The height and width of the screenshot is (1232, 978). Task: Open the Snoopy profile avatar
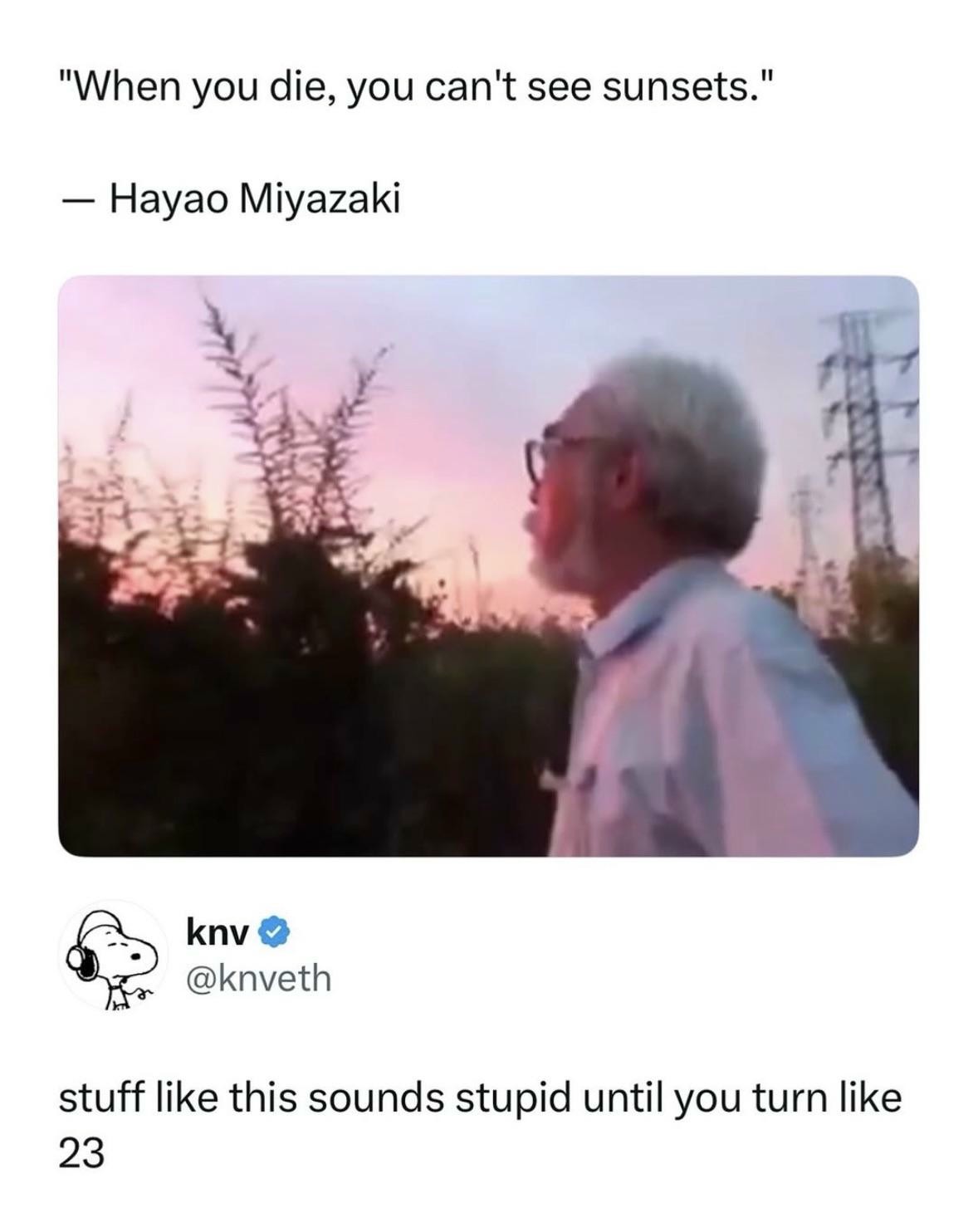tap(114, 956)
